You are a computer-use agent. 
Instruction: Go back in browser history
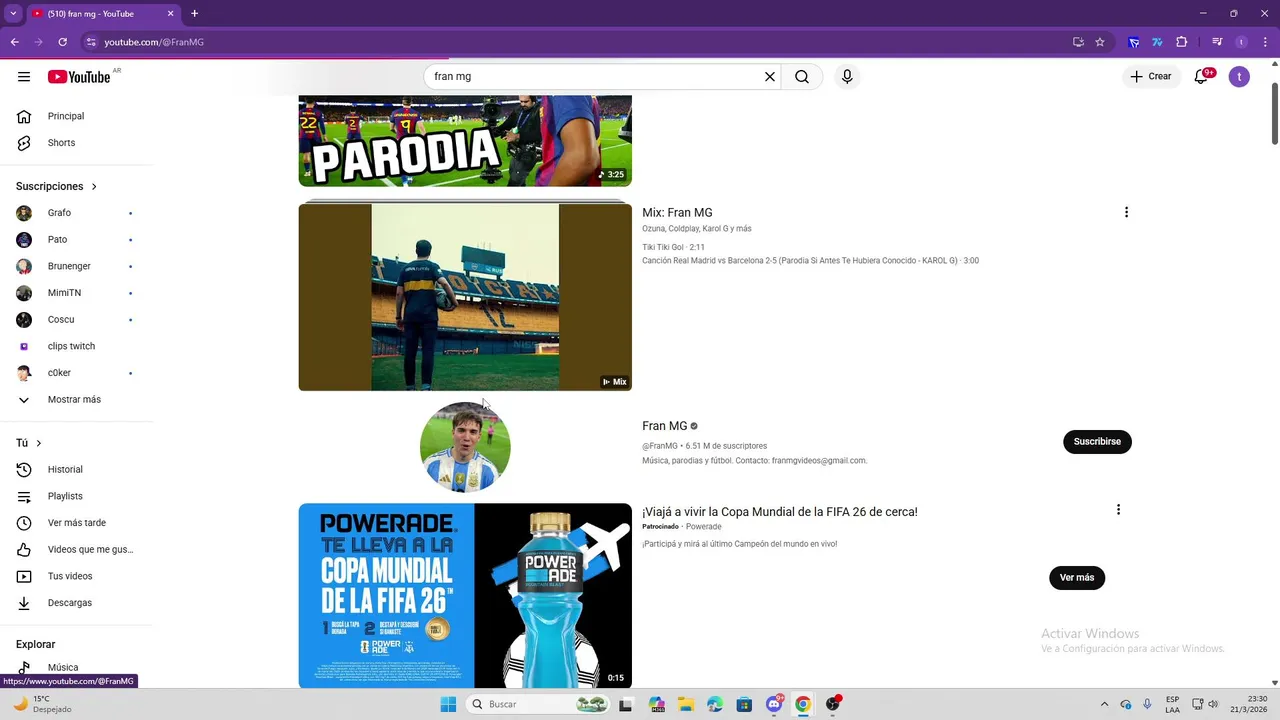pyautogui.click(x=15, y=42)
